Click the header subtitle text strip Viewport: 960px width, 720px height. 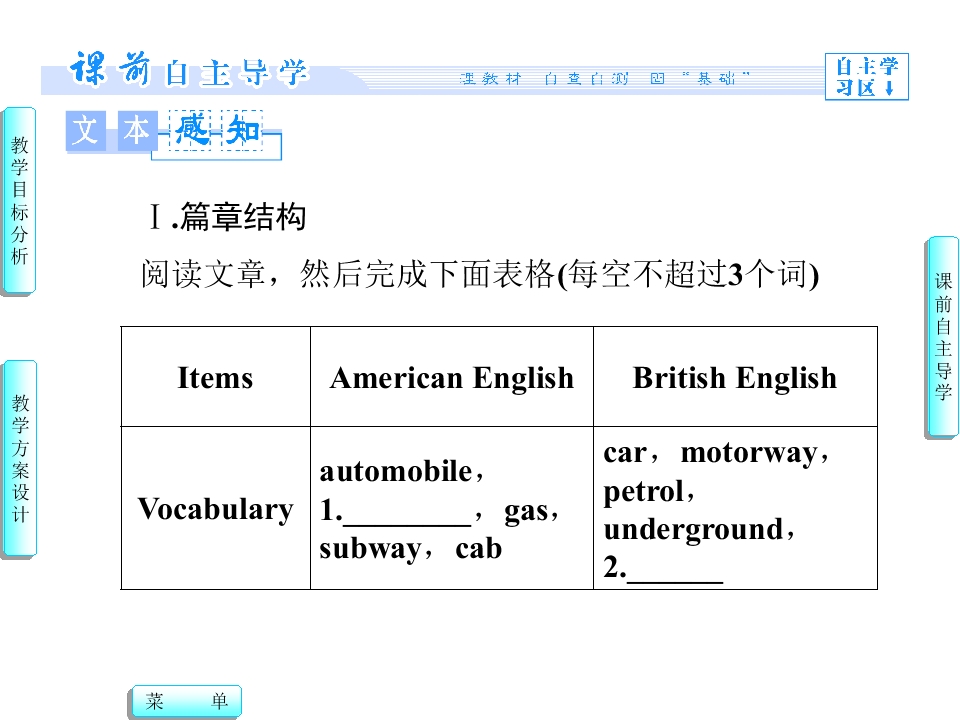[x=605, y=78]
